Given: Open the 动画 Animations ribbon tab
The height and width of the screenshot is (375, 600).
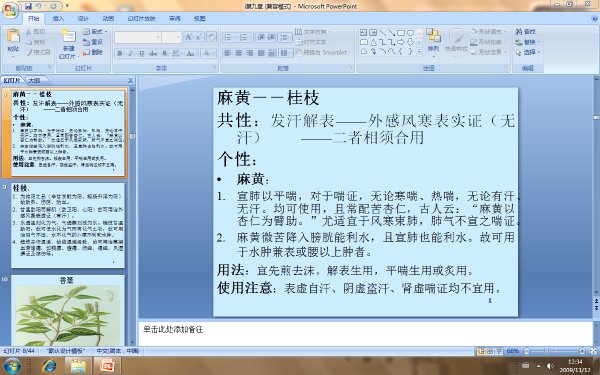Looking at the screenshot, I should (x=108, y=18).
